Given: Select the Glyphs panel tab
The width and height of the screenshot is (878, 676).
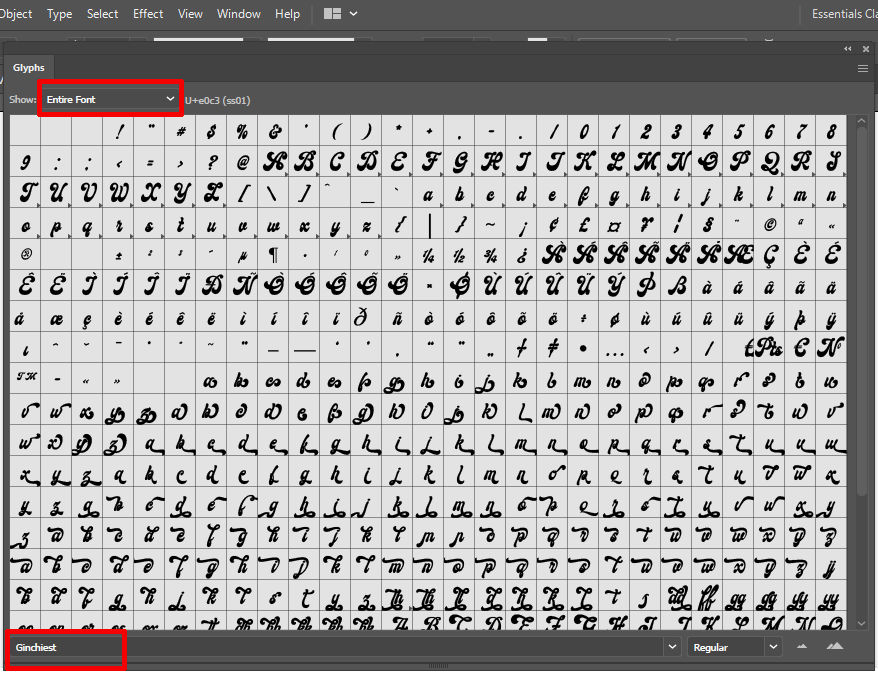Looking at the screenshot, I should click(29, 68).
